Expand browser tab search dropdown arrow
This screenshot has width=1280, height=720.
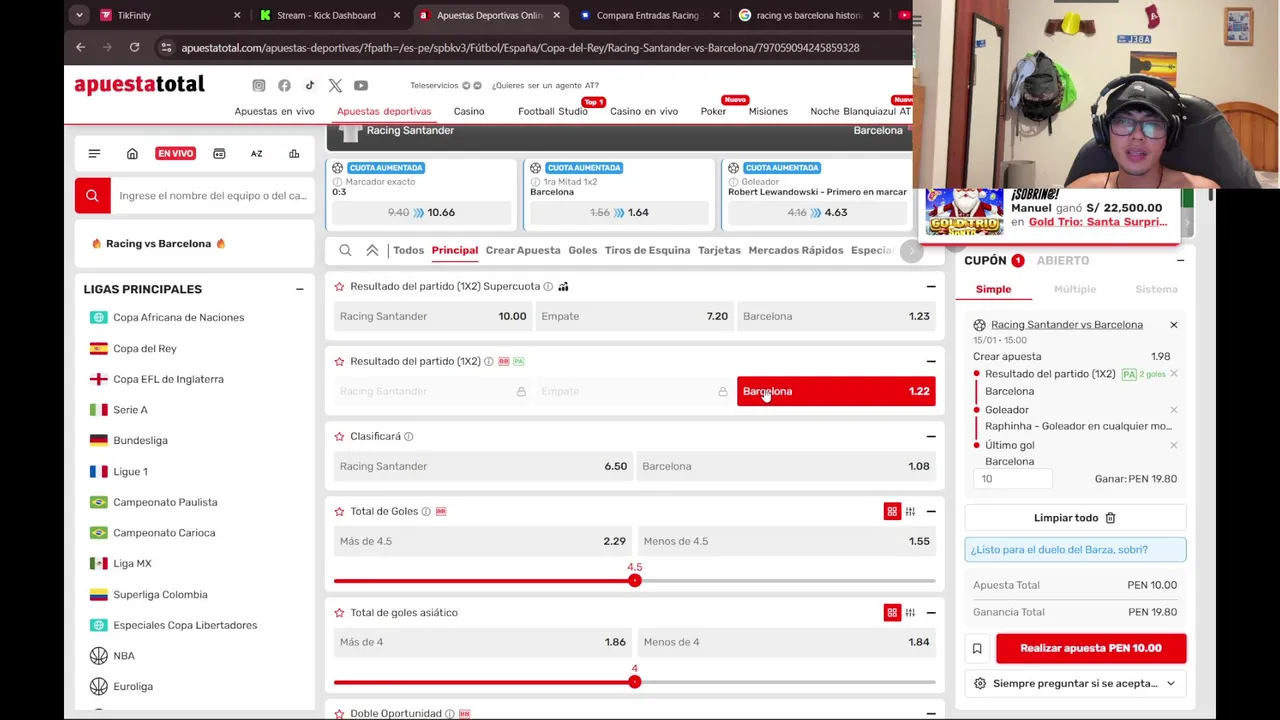79,15
